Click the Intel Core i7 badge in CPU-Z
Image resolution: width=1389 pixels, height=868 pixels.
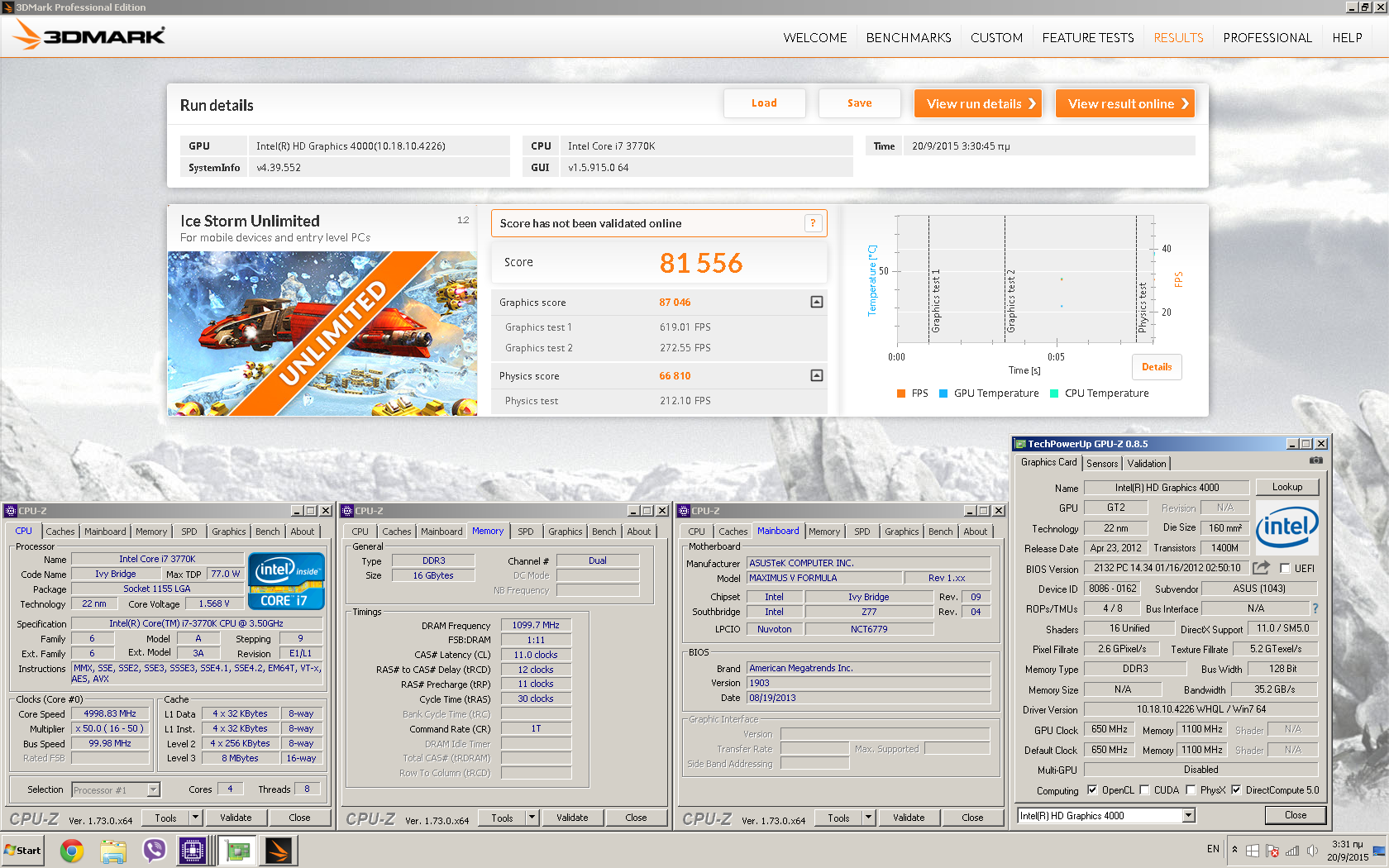tap(287, 580)
